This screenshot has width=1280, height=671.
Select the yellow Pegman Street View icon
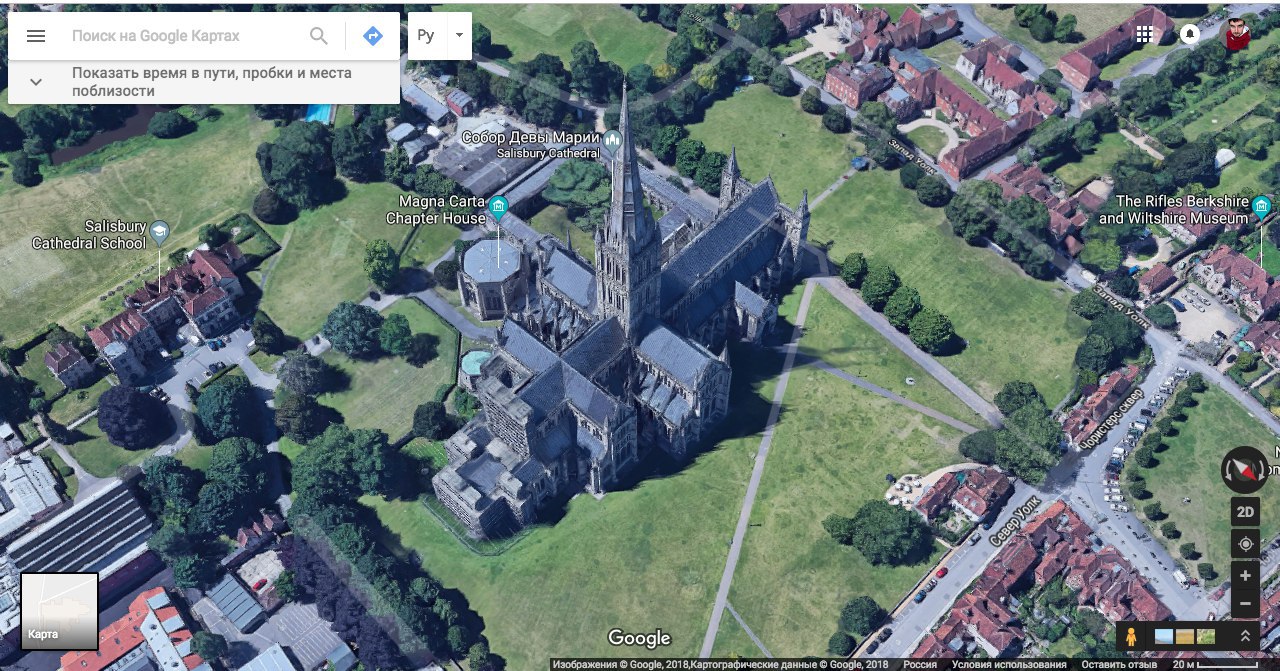(x=1131, y=636)
